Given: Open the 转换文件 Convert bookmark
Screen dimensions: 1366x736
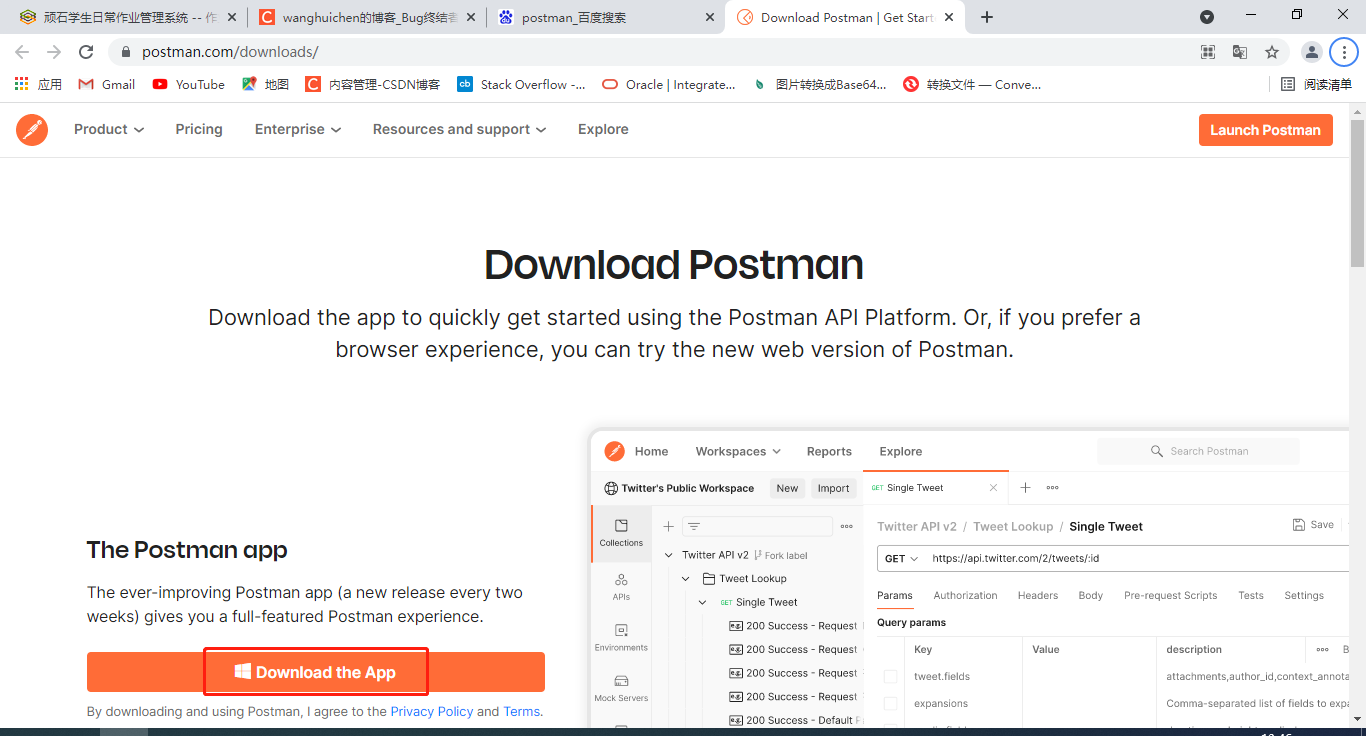Looking at the screenshot, I should (x=972, y=84).
